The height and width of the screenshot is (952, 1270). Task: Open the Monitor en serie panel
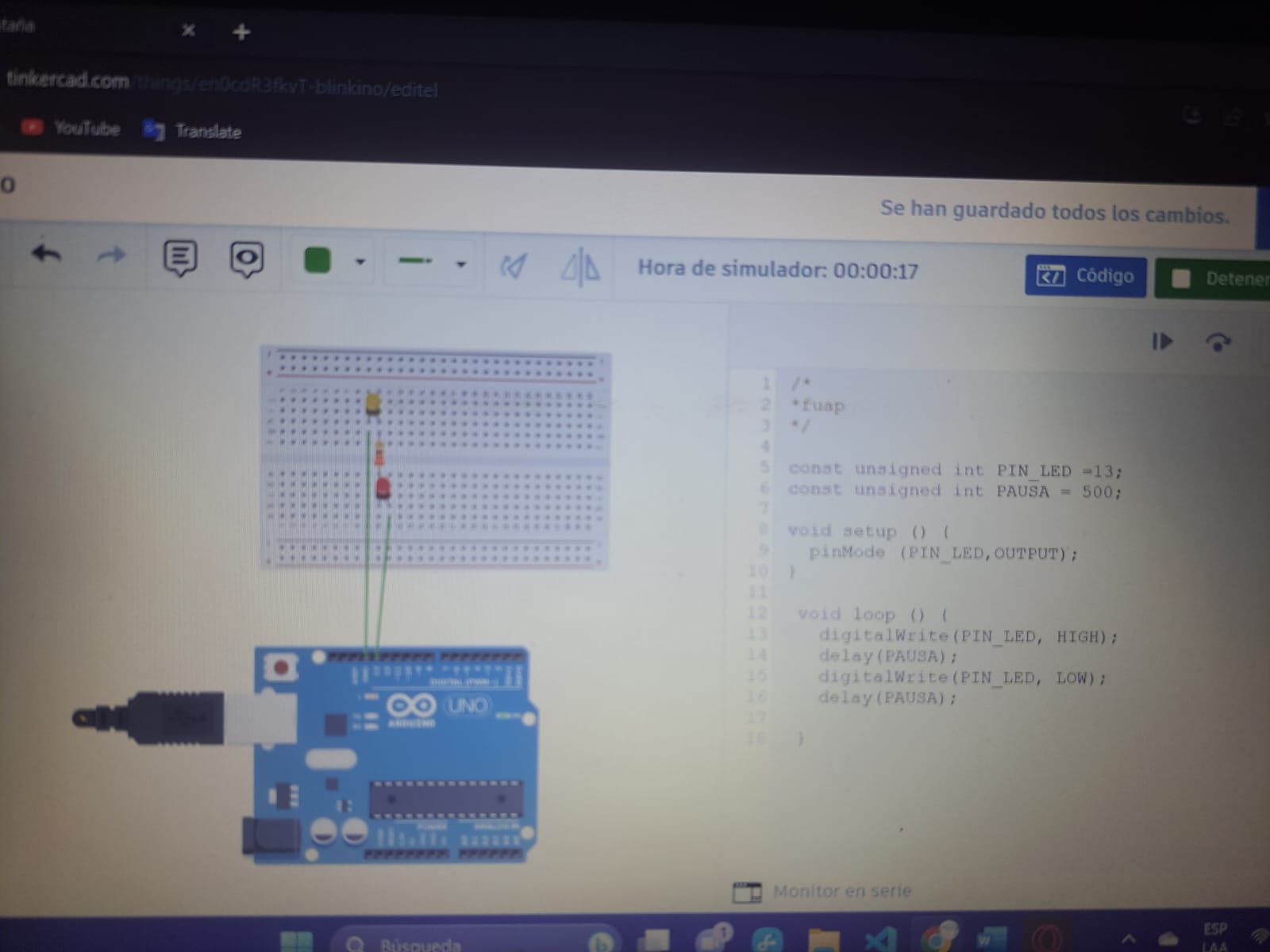tap(825, 891)
